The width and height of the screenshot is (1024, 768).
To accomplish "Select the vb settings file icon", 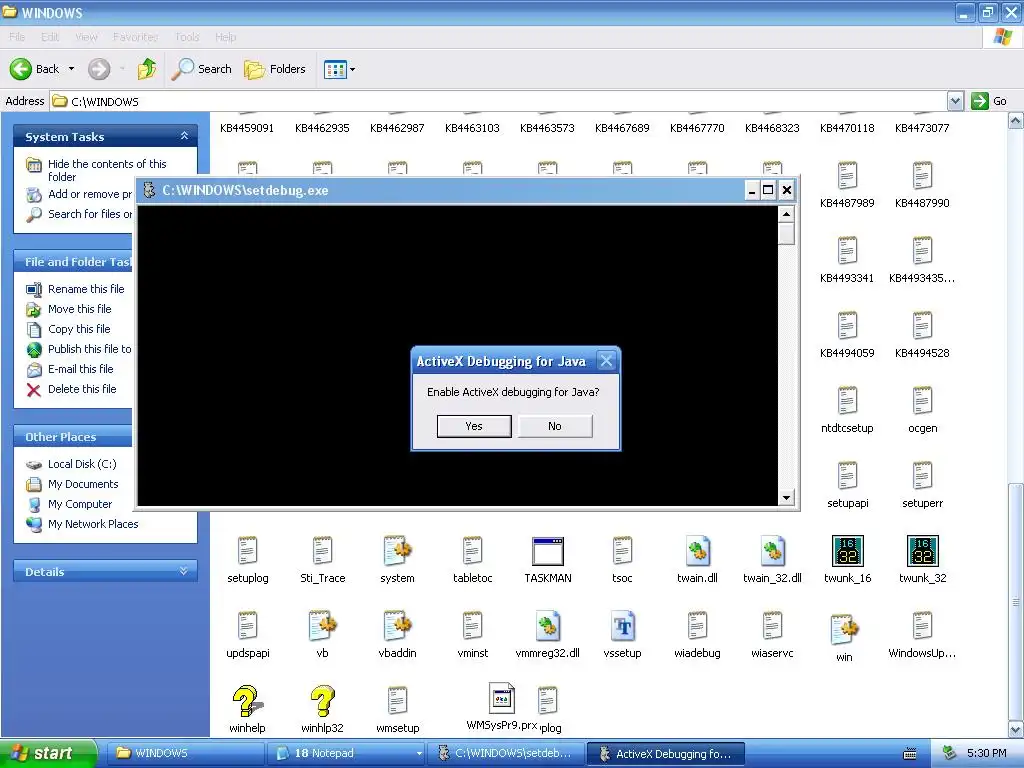I will click(322, 626).
